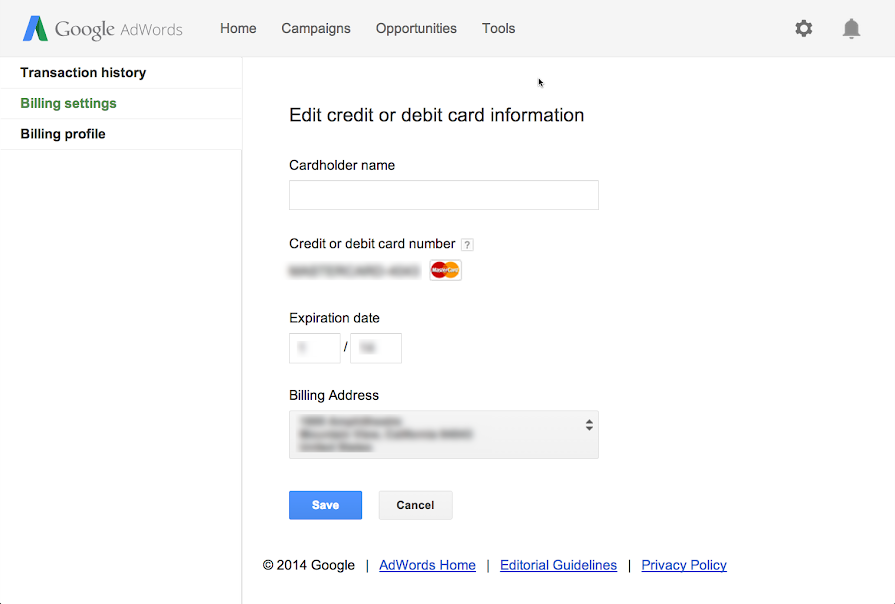Open the Campaigns tab

point(316,29)
